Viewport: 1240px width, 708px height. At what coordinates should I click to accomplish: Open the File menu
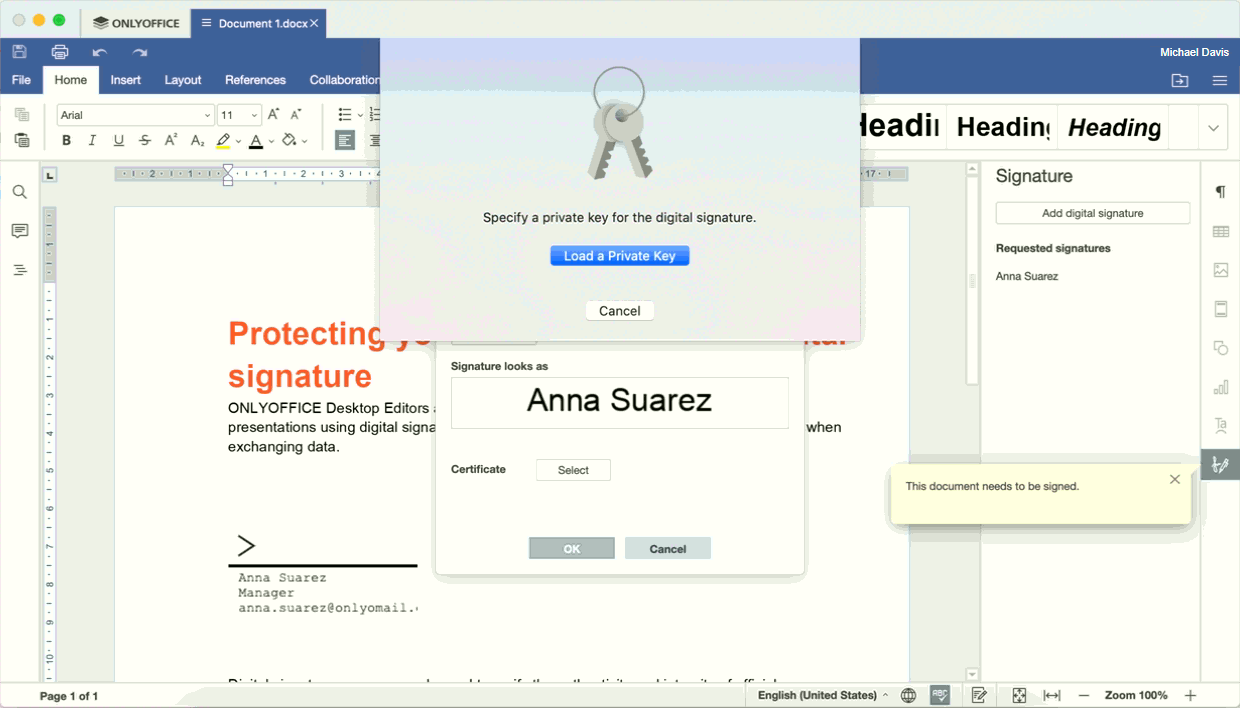21,80
